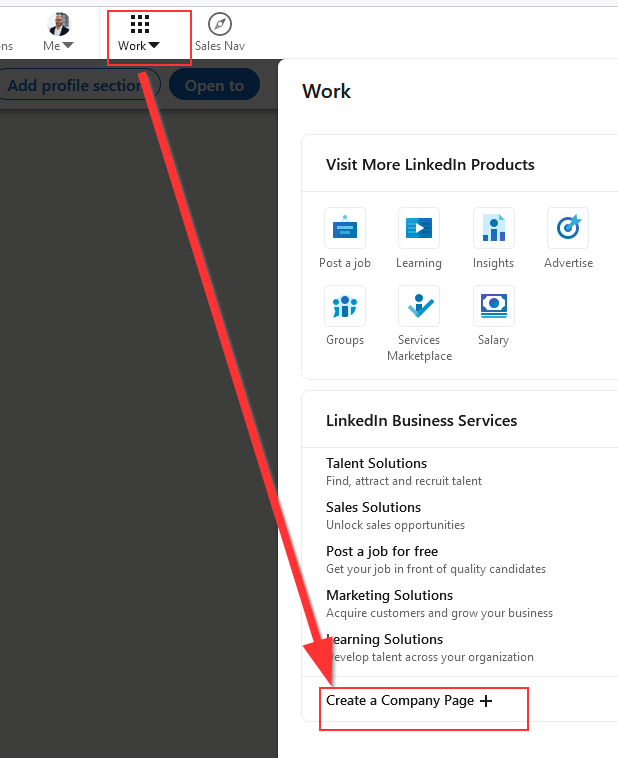Select Sales Solutions link
The height and width of the screenshot is (758, 618).
point(373,507)
